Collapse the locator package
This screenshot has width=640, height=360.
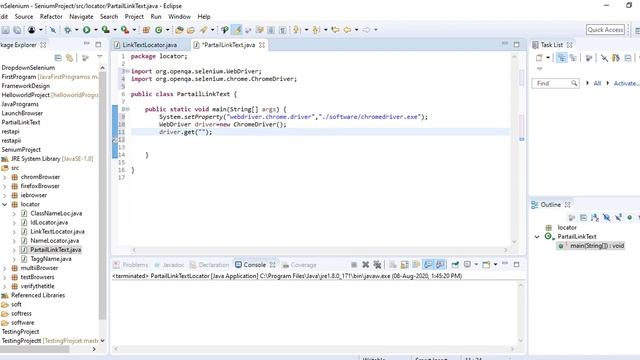(x=4, y=204)
